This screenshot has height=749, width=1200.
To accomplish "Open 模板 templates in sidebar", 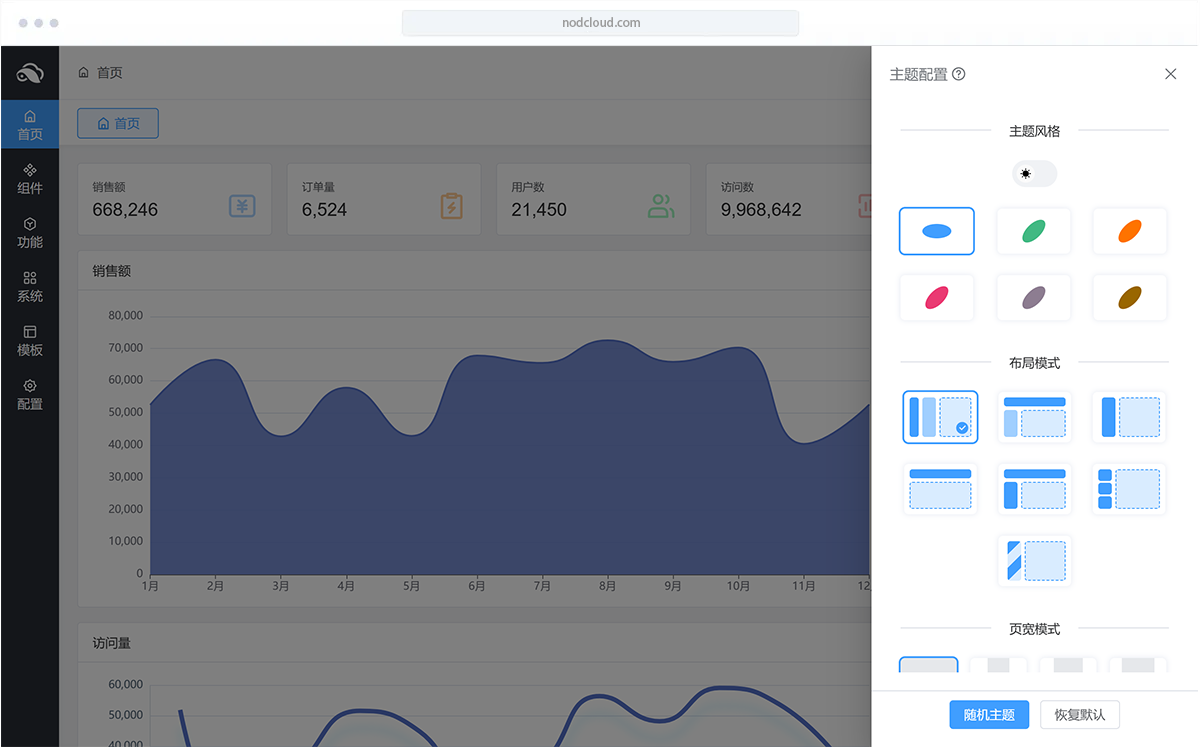I will tap(30, 340).
